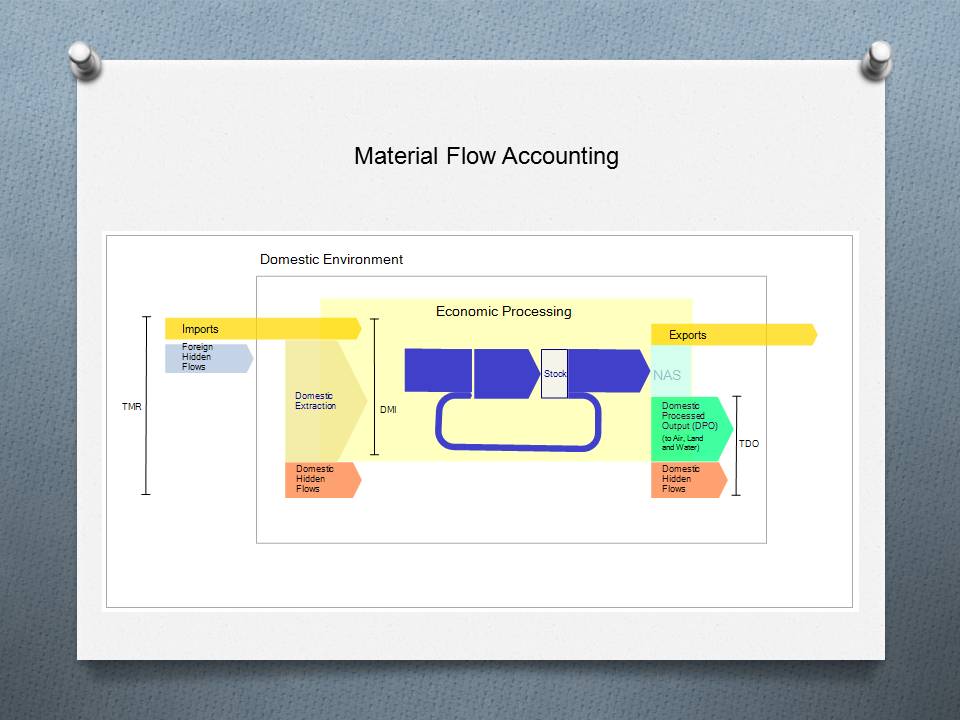Click the Foreign Hidden Flows arrow
This screenshot has width=960, height=720.
tap(209, 358)
